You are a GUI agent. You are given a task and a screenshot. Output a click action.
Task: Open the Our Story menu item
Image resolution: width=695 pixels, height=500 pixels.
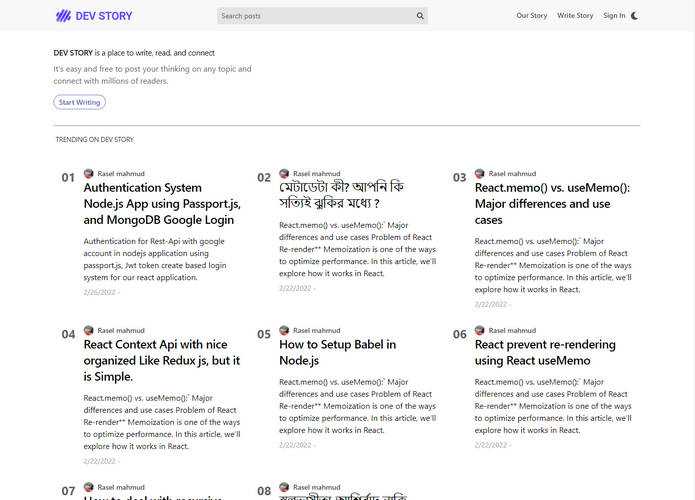pyautogui.click(x=531, y=16)
